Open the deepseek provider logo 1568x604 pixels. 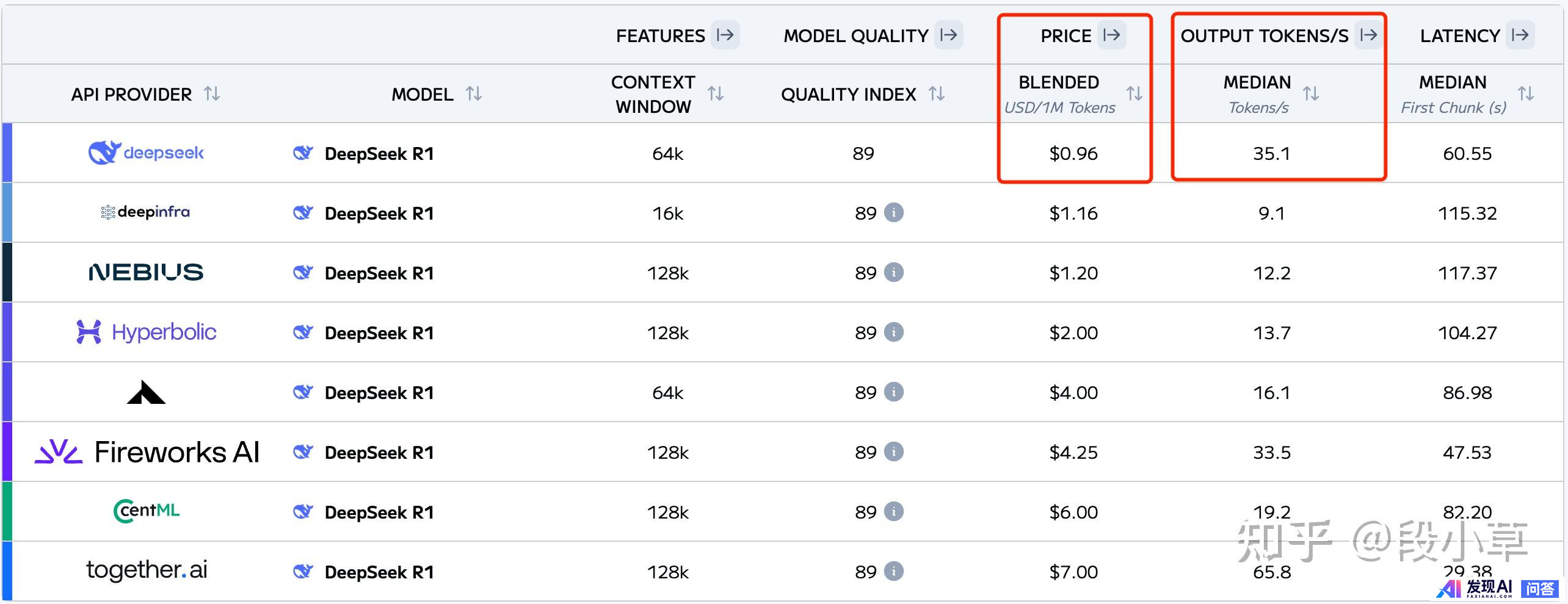pyautogui.click(x=146, y=153)
